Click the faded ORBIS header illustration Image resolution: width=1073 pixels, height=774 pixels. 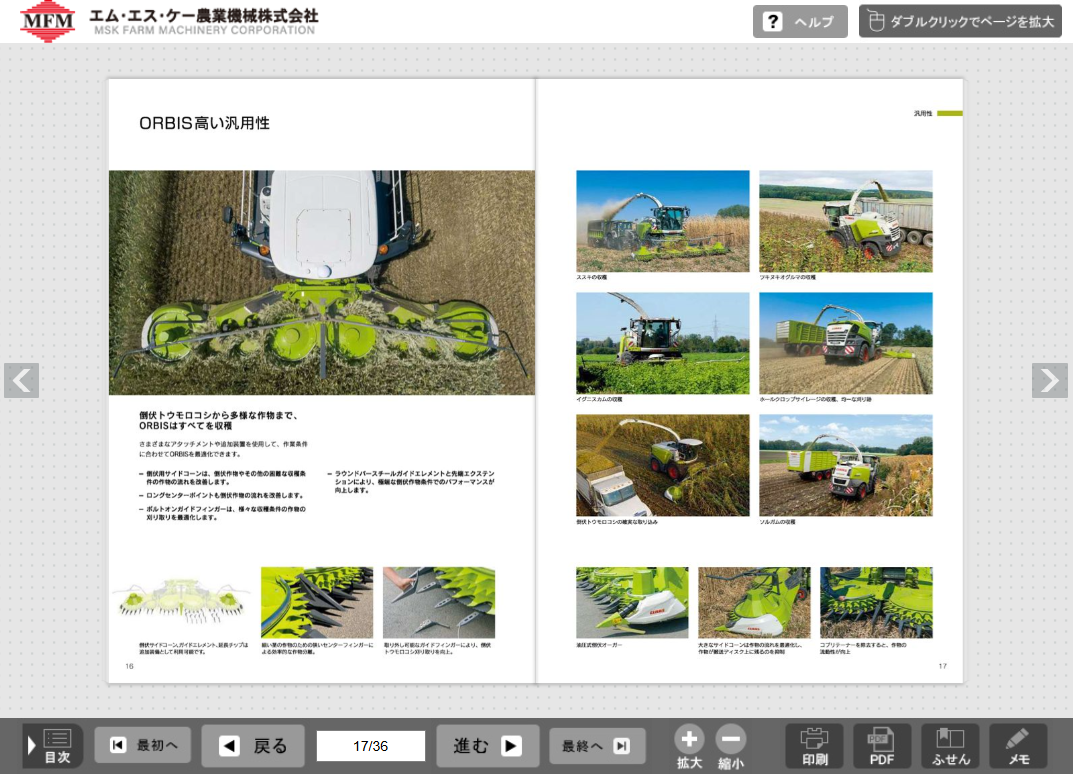tap(181, 601)
